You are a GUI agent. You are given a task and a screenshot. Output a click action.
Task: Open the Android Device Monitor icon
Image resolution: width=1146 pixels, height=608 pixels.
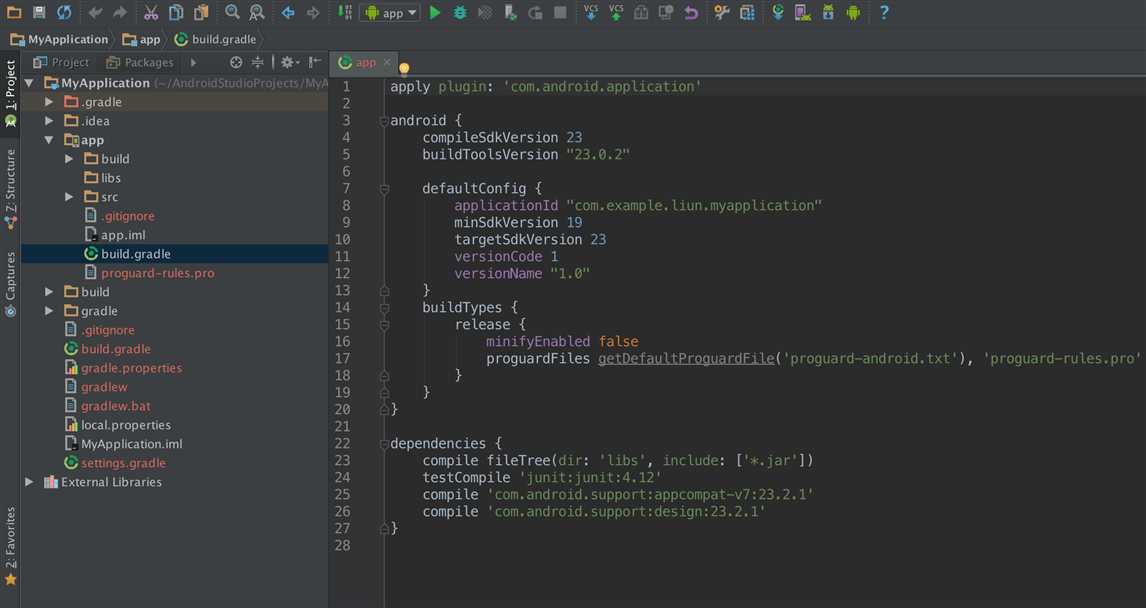point(853,12)
